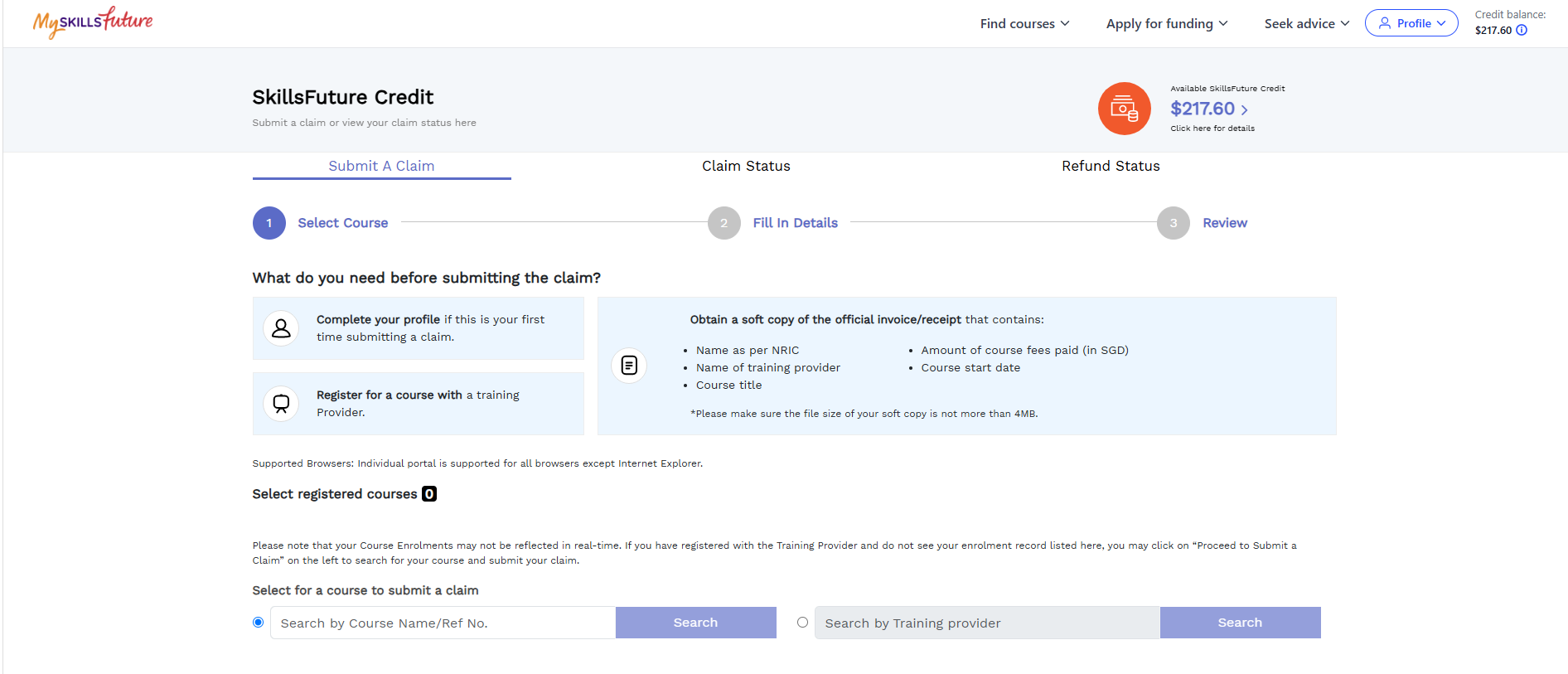Expand the Apply for funding menu
The width and height of the screenshot is (1568, 674).
tap(1167, 24)
